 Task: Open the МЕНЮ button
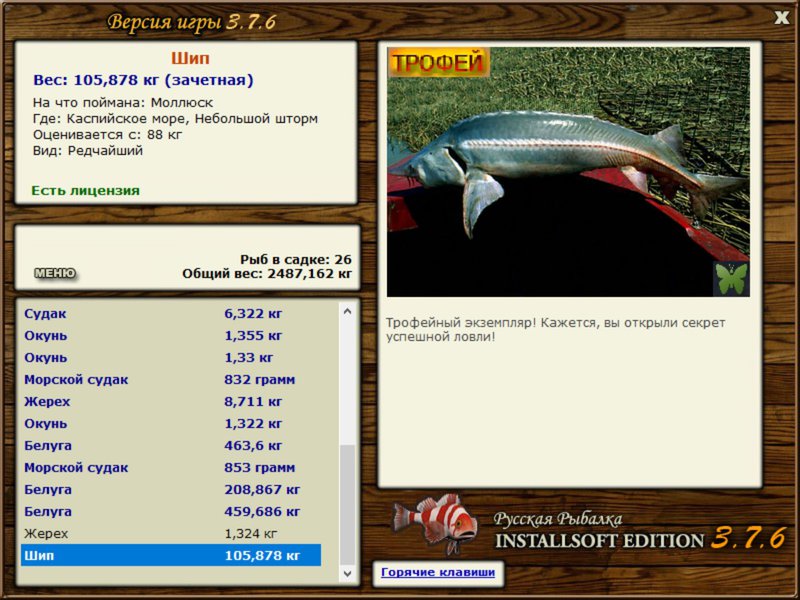point(55,273)
